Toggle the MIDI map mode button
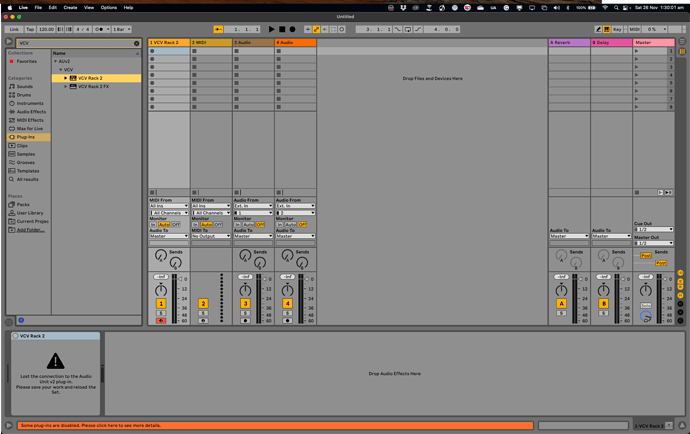 (x=634, y=29)
